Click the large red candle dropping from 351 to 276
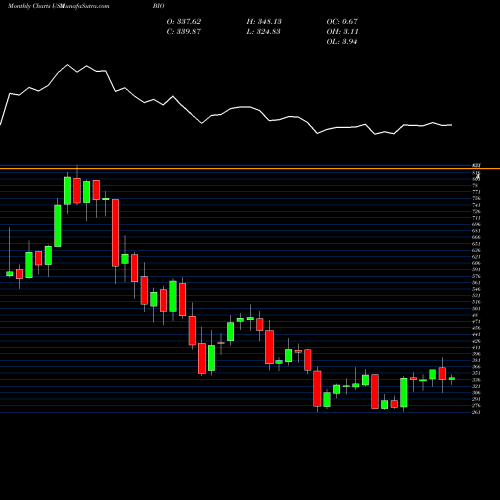Screen dimensions: 500x500 [x=375, y=391]
